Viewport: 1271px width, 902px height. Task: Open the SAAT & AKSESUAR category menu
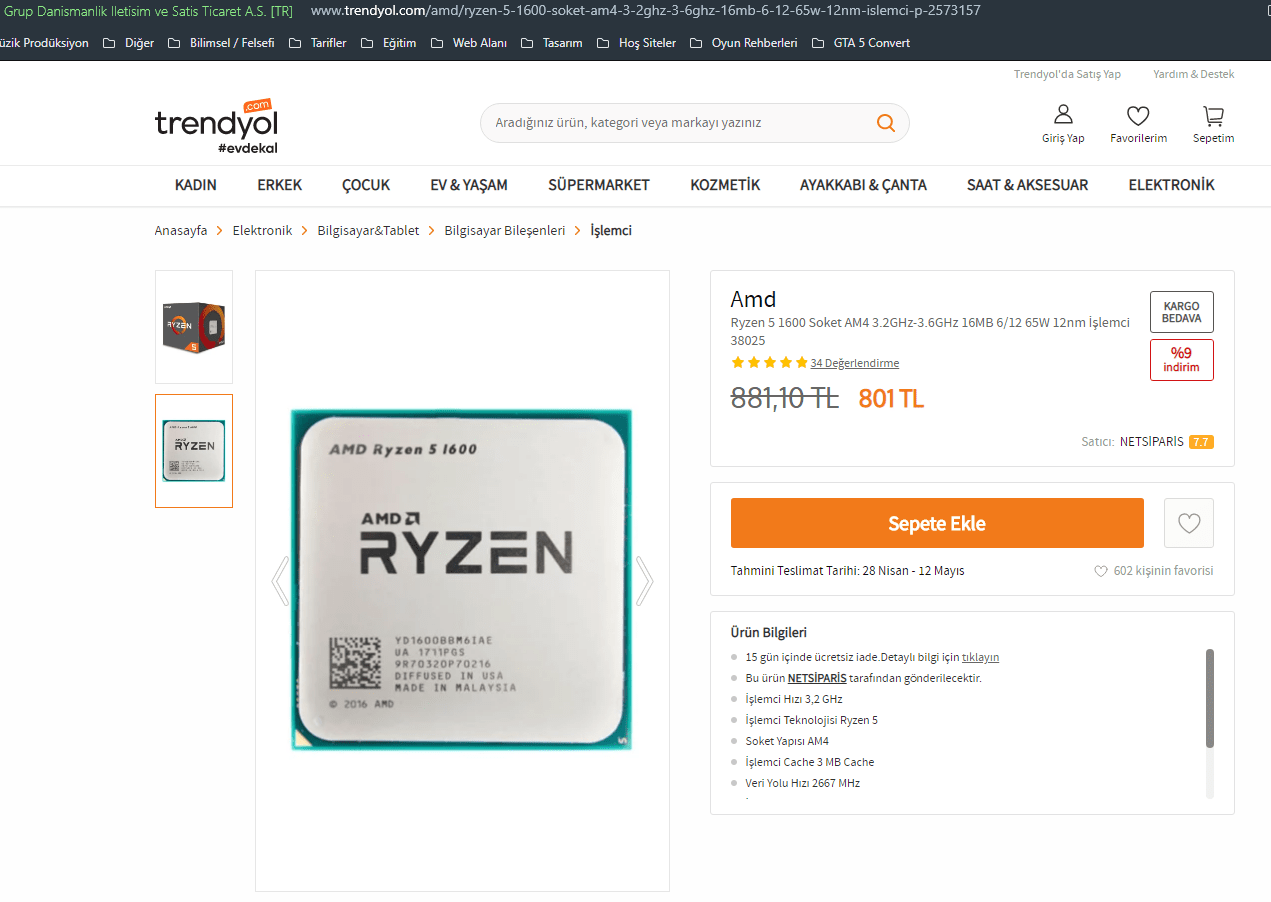point(1027,185)
